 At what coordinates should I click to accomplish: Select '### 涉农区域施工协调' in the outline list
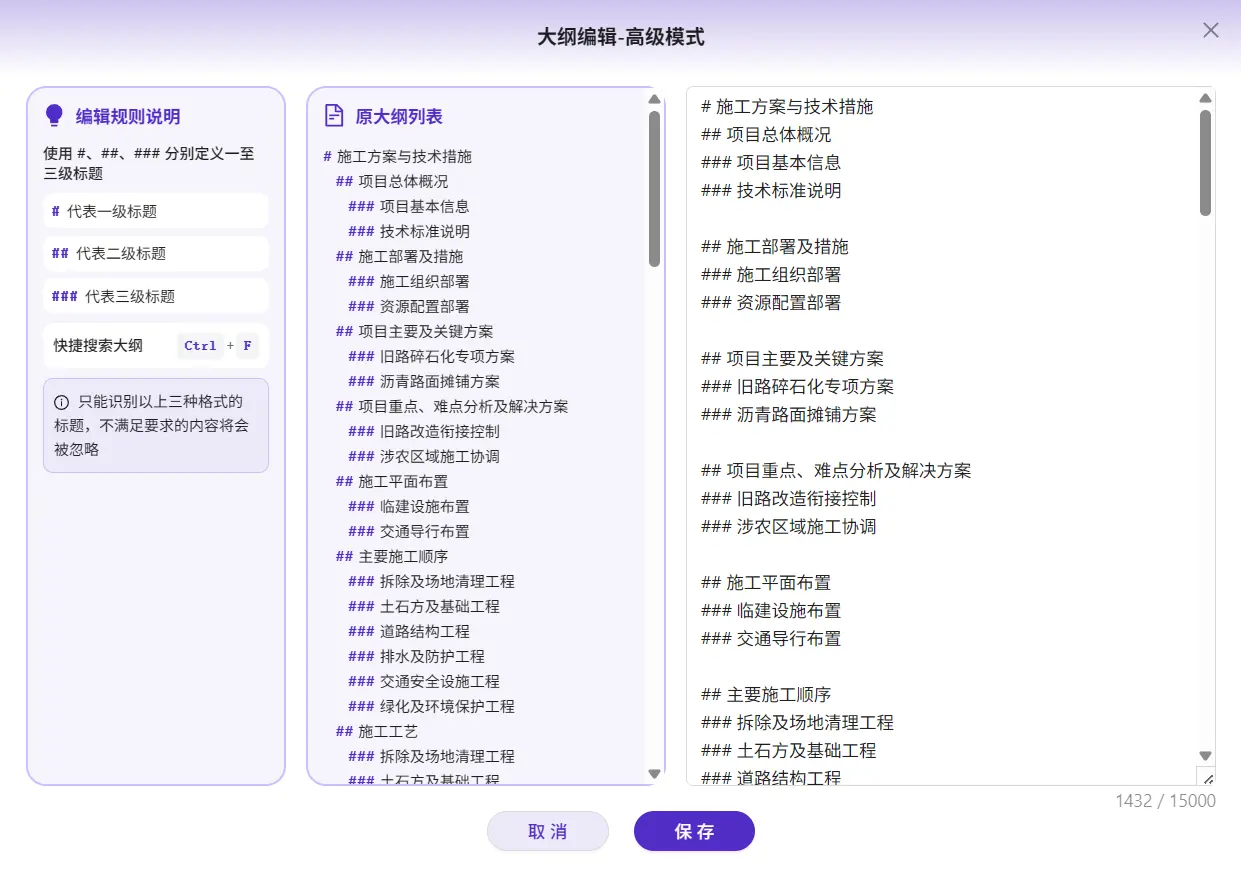click(x=424, y=456)
